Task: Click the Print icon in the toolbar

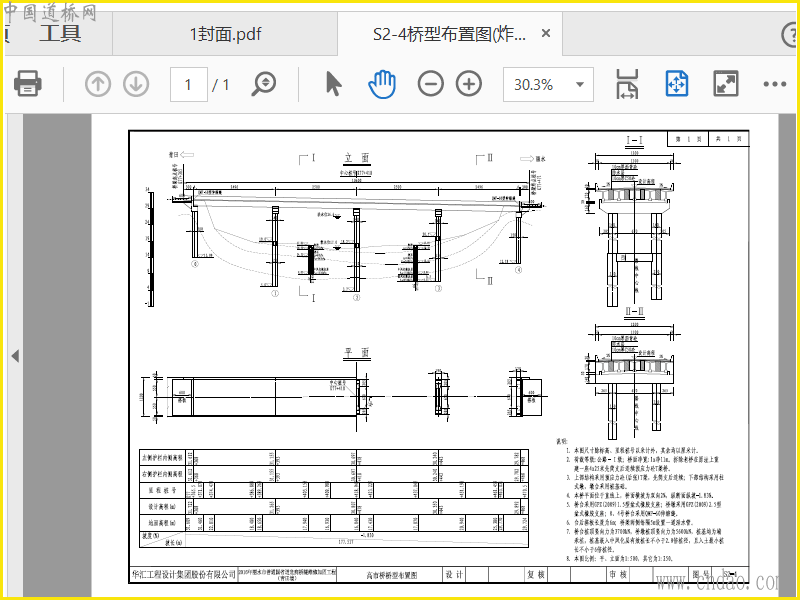Action: coord(28,84)
